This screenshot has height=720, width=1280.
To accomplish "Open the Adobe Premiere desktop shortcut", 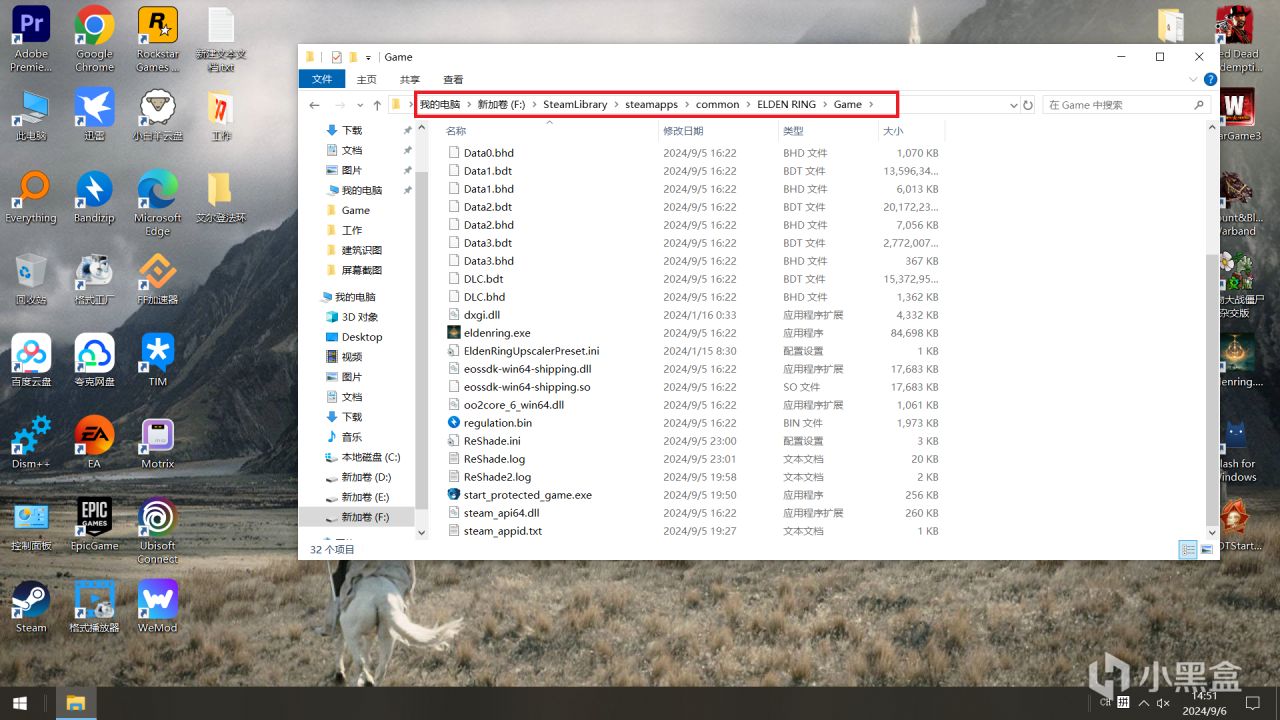I will 31,38.
